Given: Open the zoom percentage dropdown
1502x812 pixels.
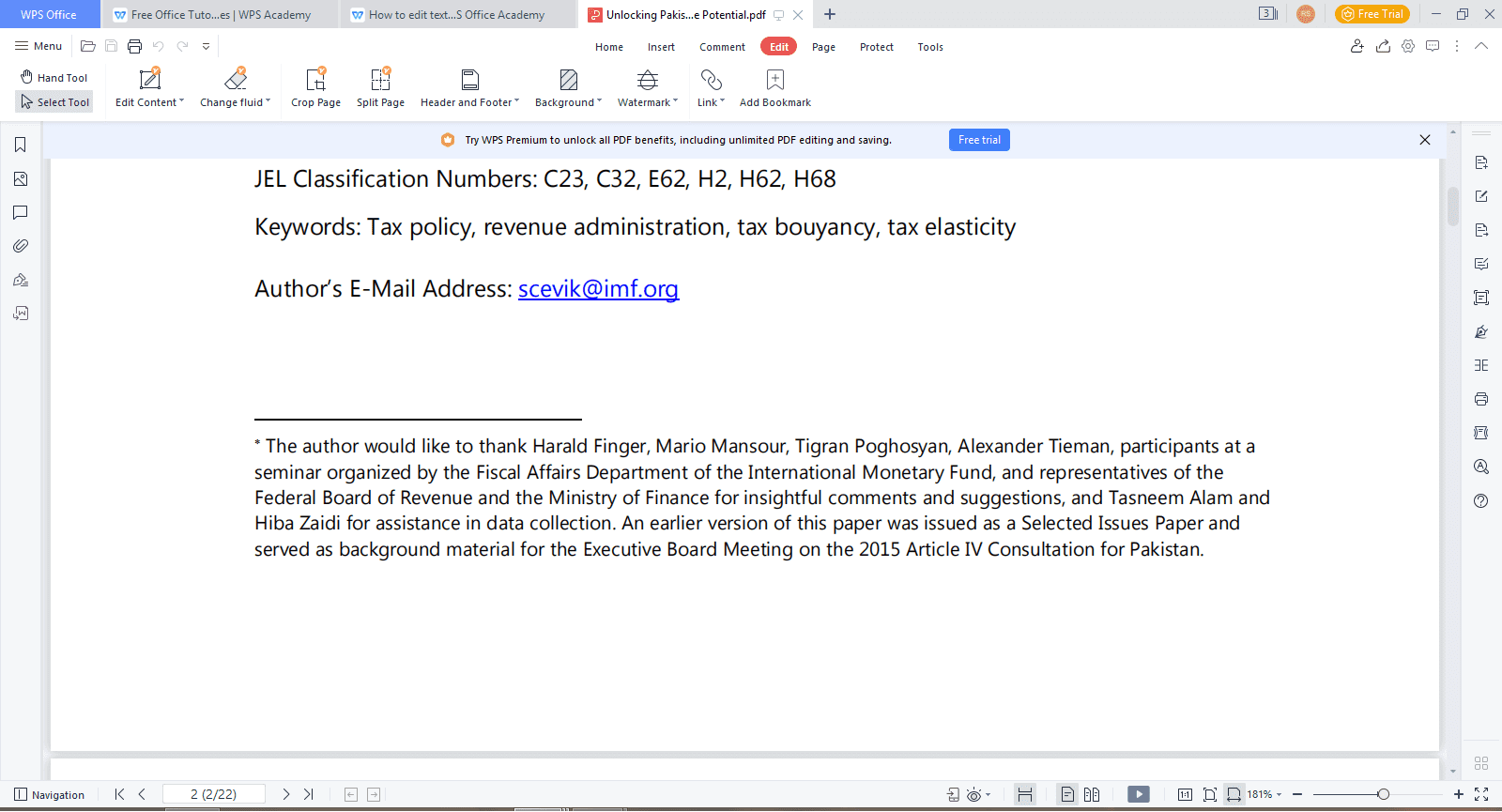Looking at the screenshot, I should [x=1264, y=794].
